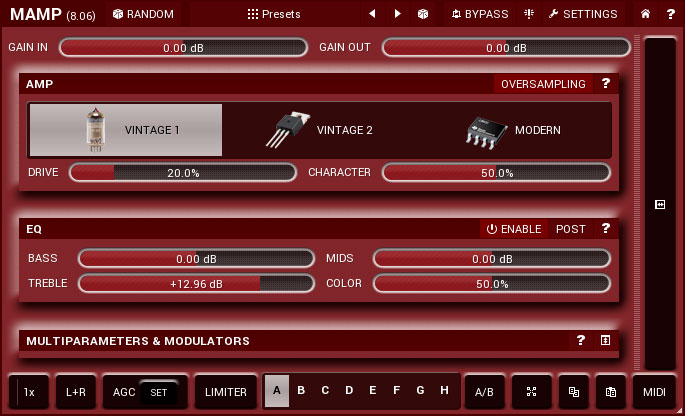Viewport: 685px width, 416px height.
Task: Click the AGC SET button
Action: coord(159,392)
